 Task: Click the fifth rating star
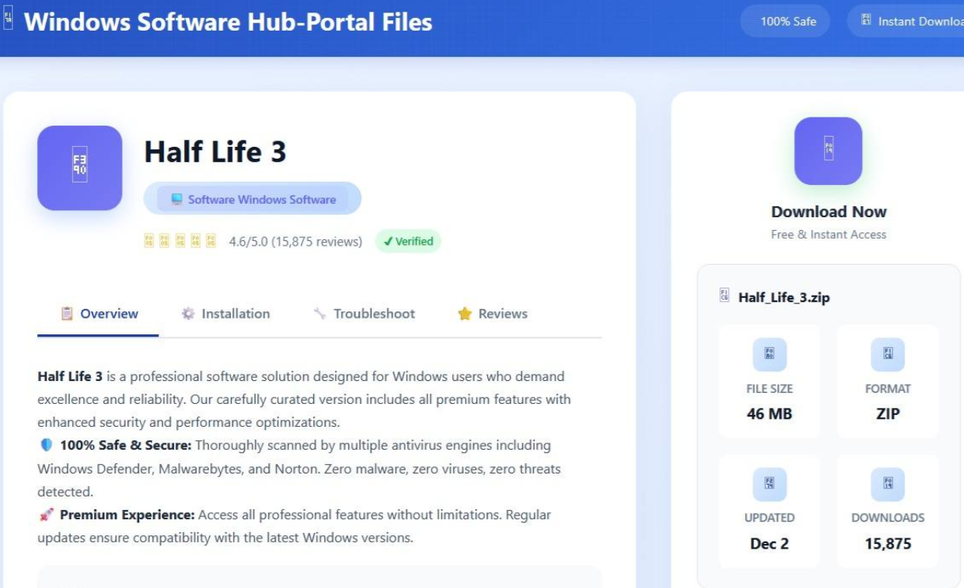[211, 240]
